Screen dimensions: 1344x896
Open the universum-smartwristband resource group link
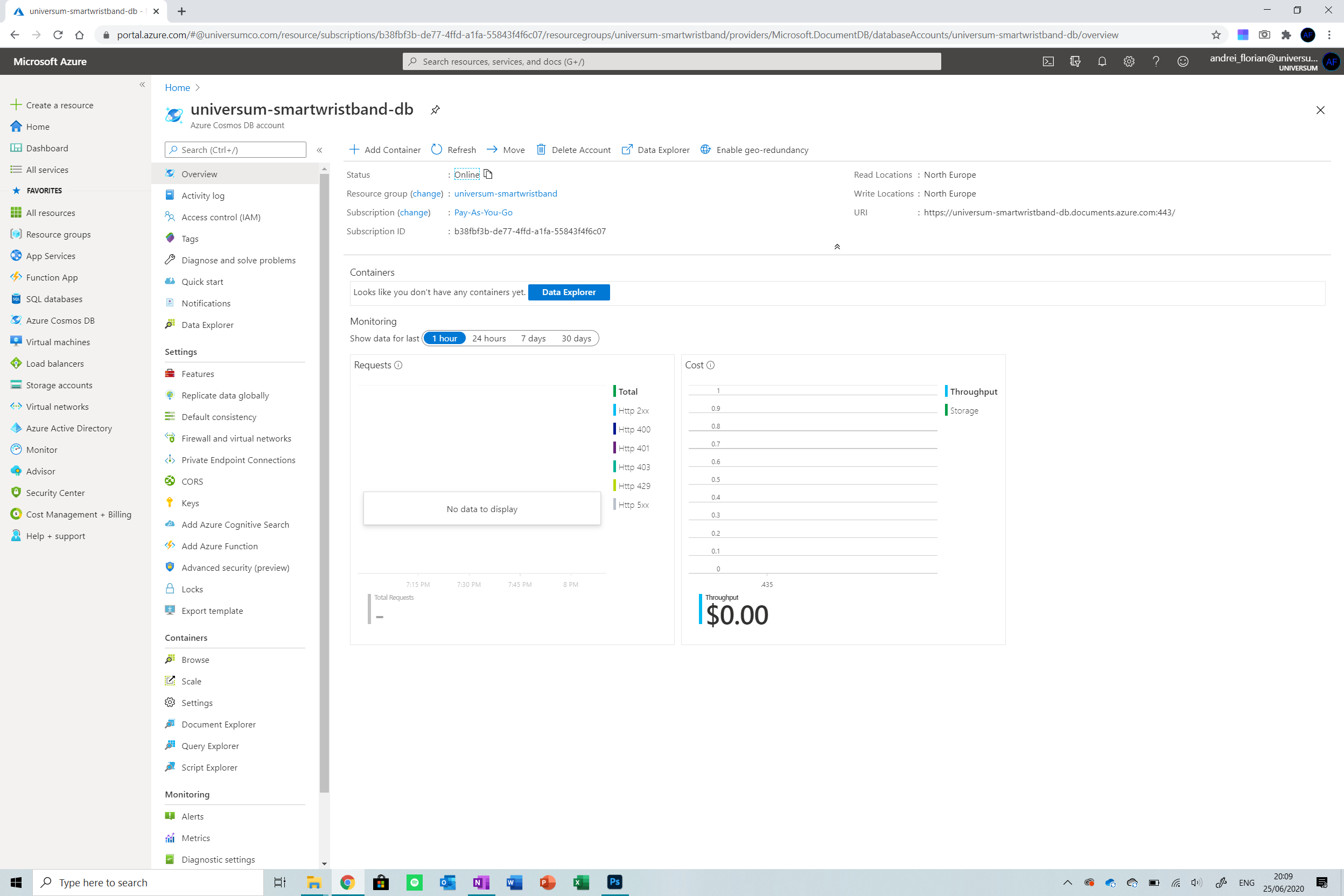tap(505, 194)
